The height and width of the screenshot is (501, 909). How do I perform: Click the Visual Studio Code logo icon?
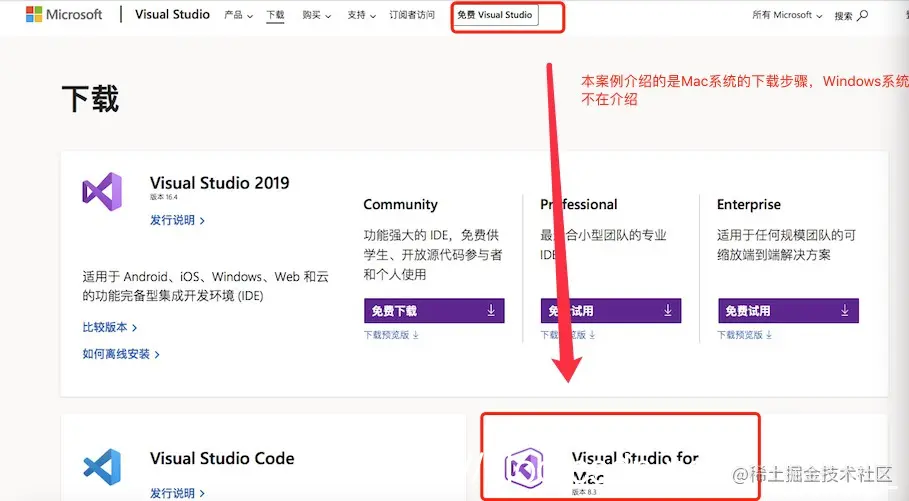point(102,467)
